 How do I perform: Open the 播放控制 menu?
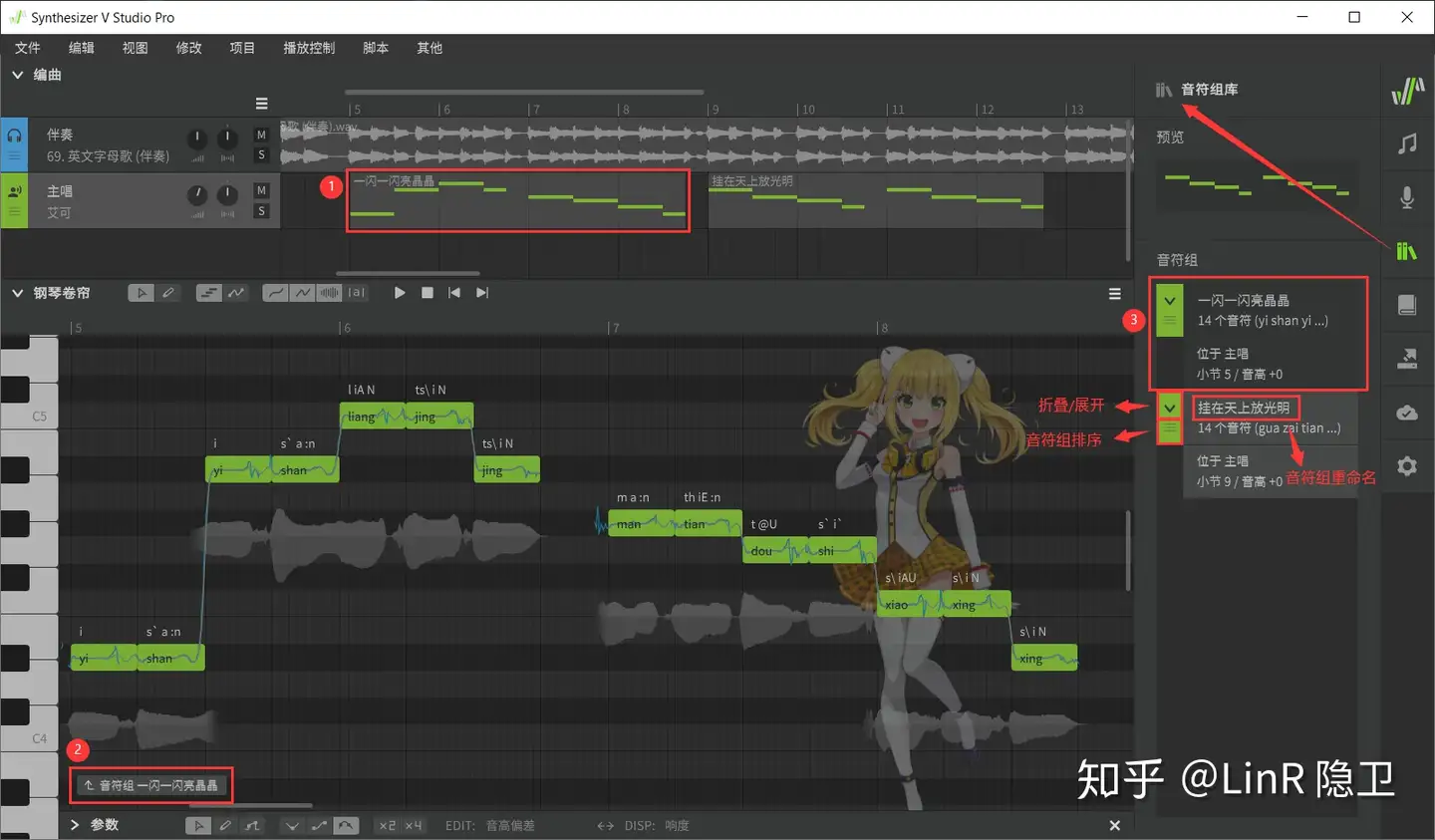pyautogui.click(x=309, y=48)
